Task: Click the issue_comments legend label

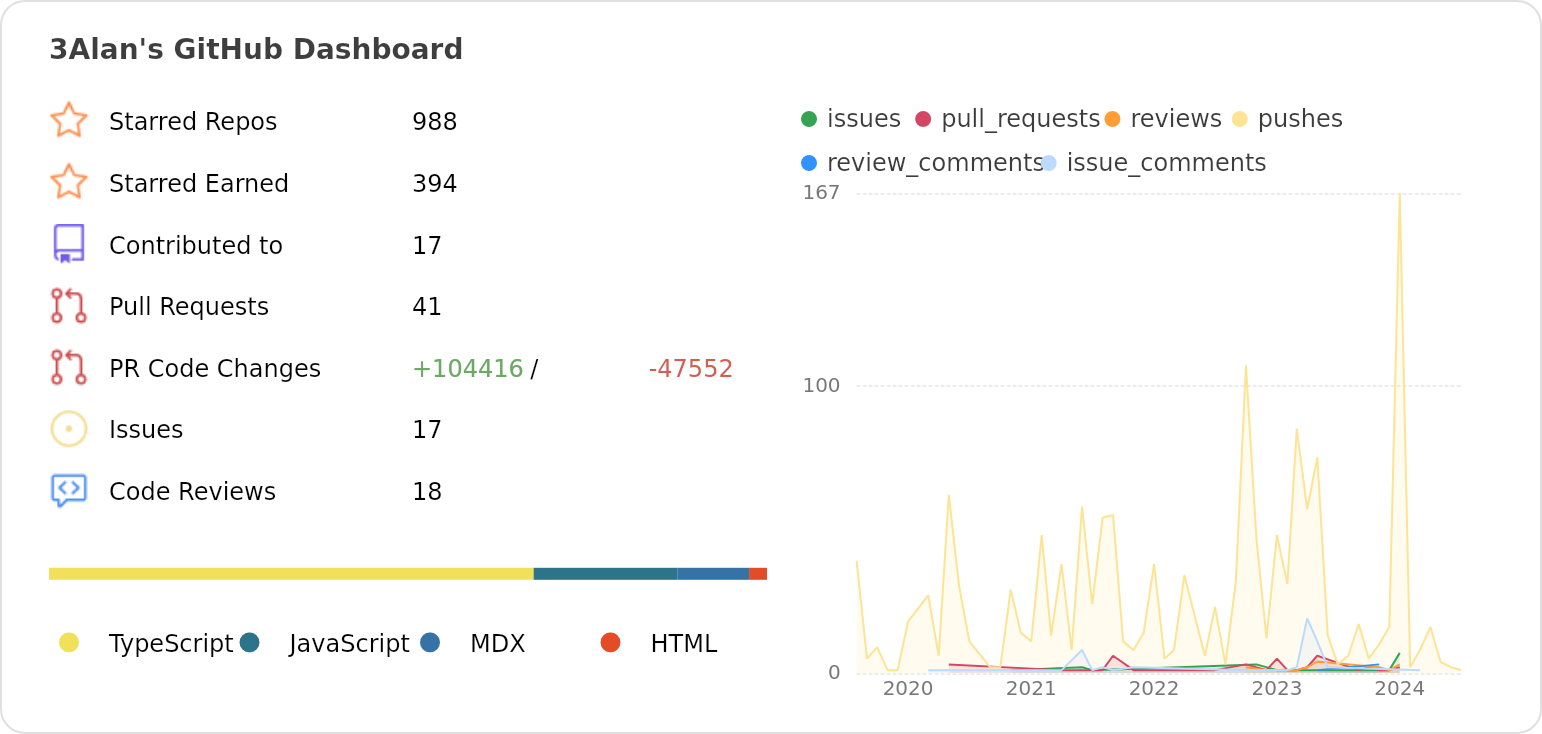Action: click(1167, 163)
